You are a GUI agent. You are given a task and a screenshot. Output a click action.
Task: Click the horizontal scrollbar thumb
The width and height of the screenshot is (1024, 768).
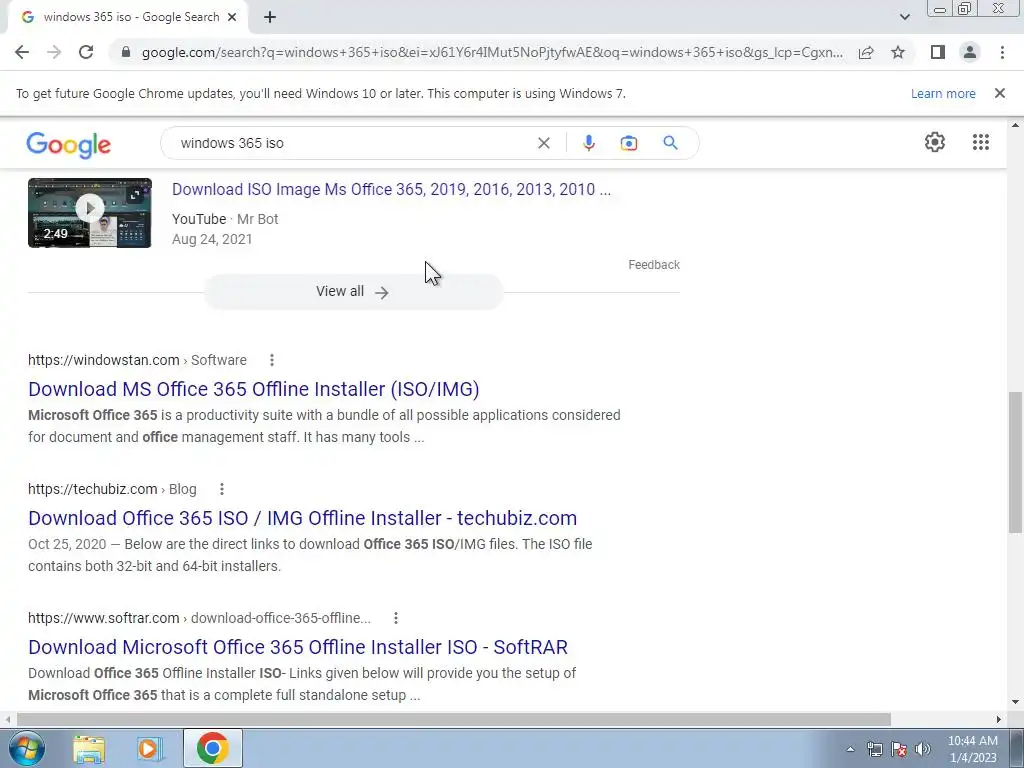pos(453,719)
